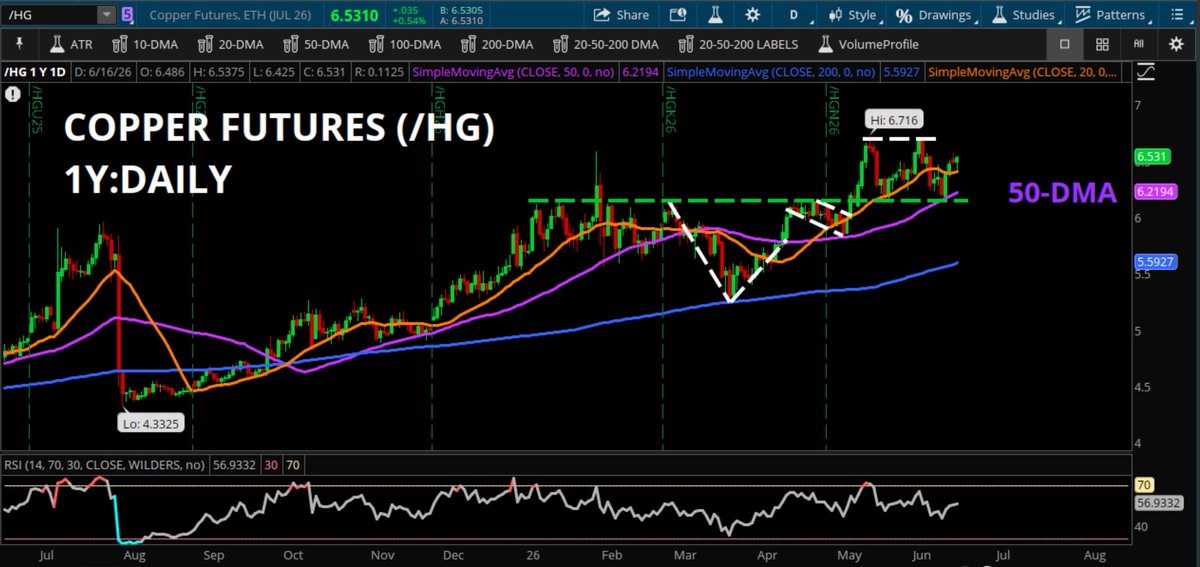Click the pin icon on study toolbar
1200x567 pixels.
[x=19, y=44]
